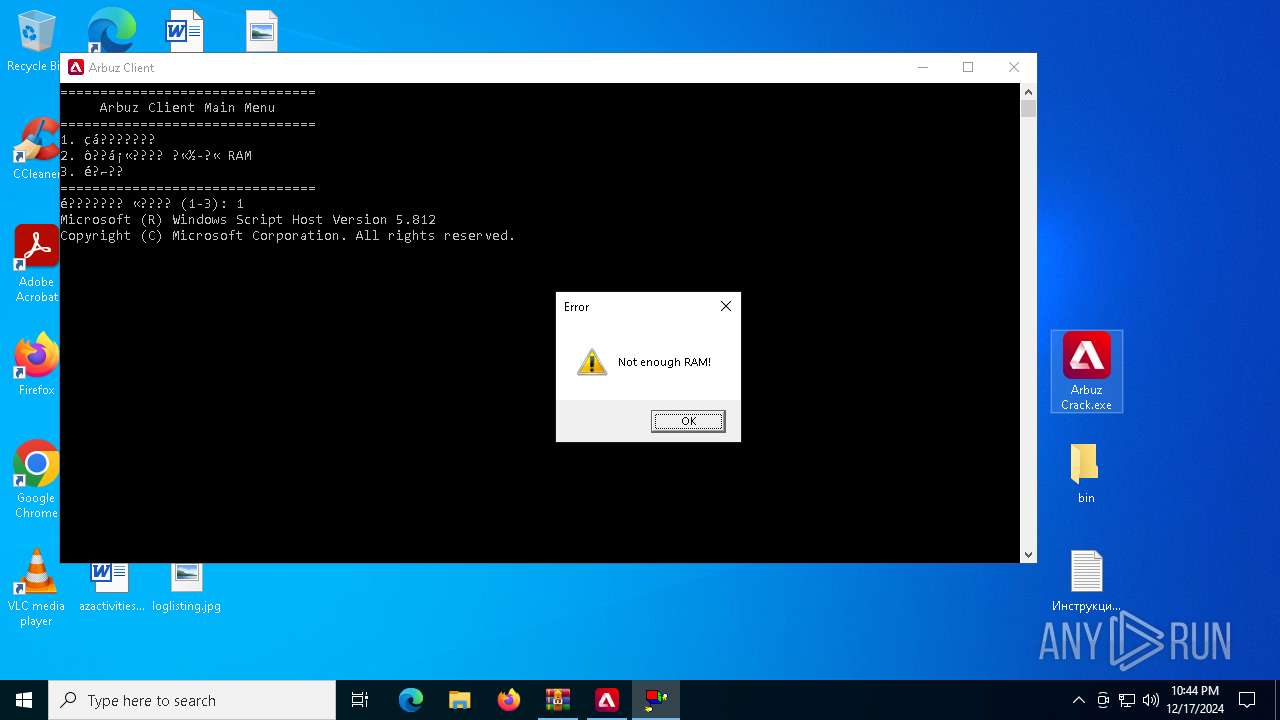
Task: Open Task View on taskbar
Action: tap(360, 700)
